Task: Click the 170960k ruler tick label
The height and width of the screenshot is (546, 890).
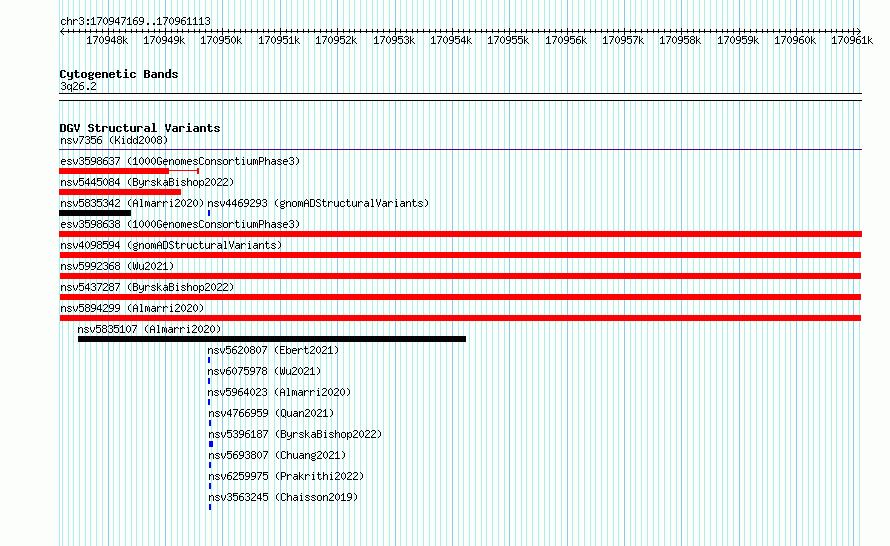Action: pyautogui.click(x=795, y=40)
